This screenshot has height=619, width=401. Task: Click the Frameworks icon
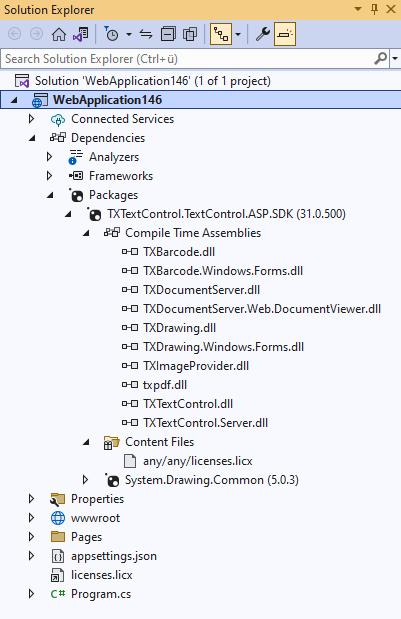coord(76,176)
